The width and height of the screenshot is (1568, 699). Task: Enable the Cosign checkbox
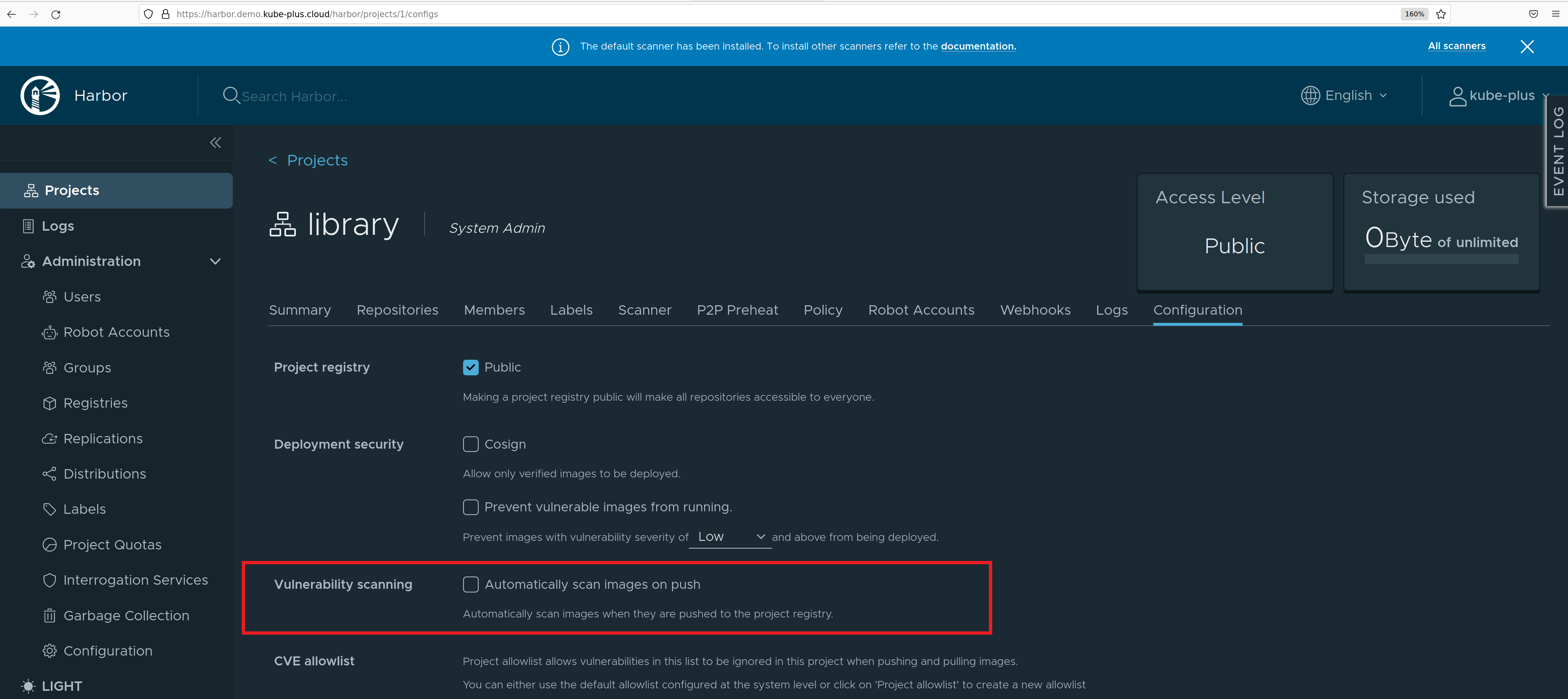pyautogui.click(x=470, y=445)
